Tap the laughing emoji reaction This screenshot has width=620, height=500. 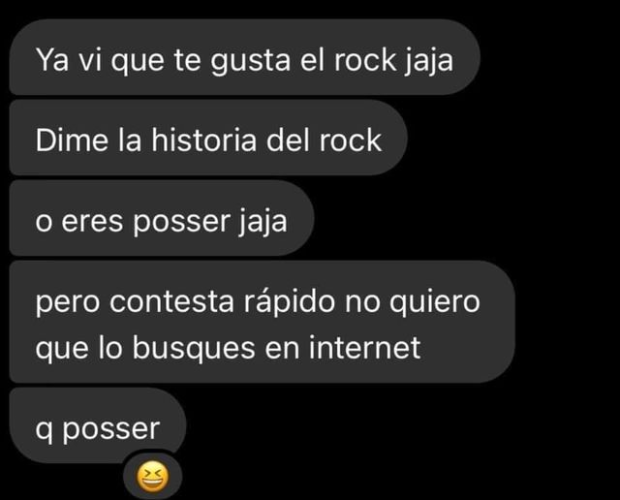pyautogui.click(x=152, y=476)
